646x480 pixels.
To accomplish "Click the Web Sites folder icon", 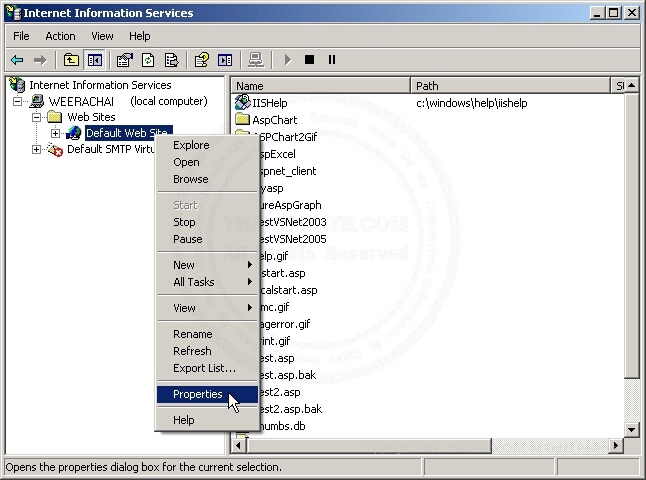I will (54, 117).
